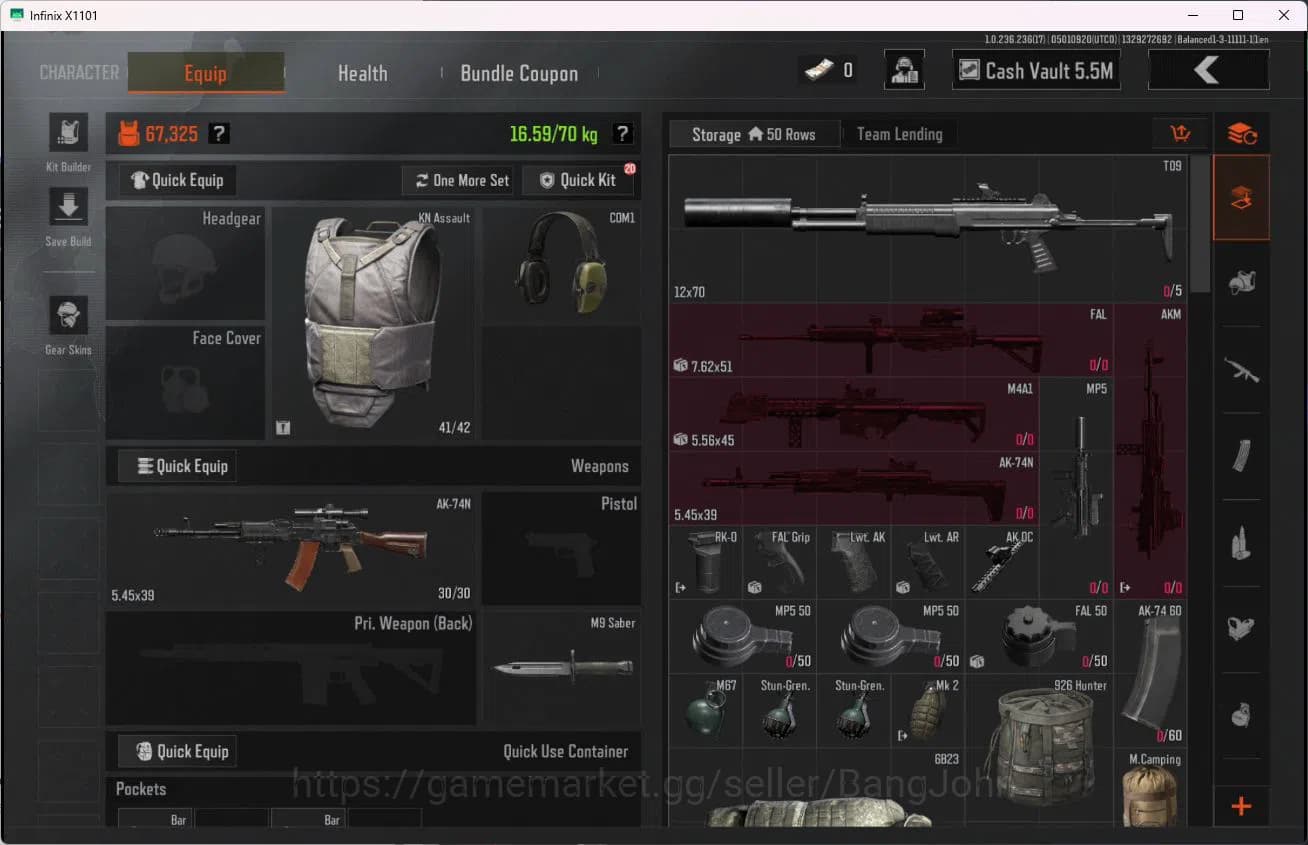
Task: Select the highlighted all-items storage filter
Action: [x=1242, y=198]
